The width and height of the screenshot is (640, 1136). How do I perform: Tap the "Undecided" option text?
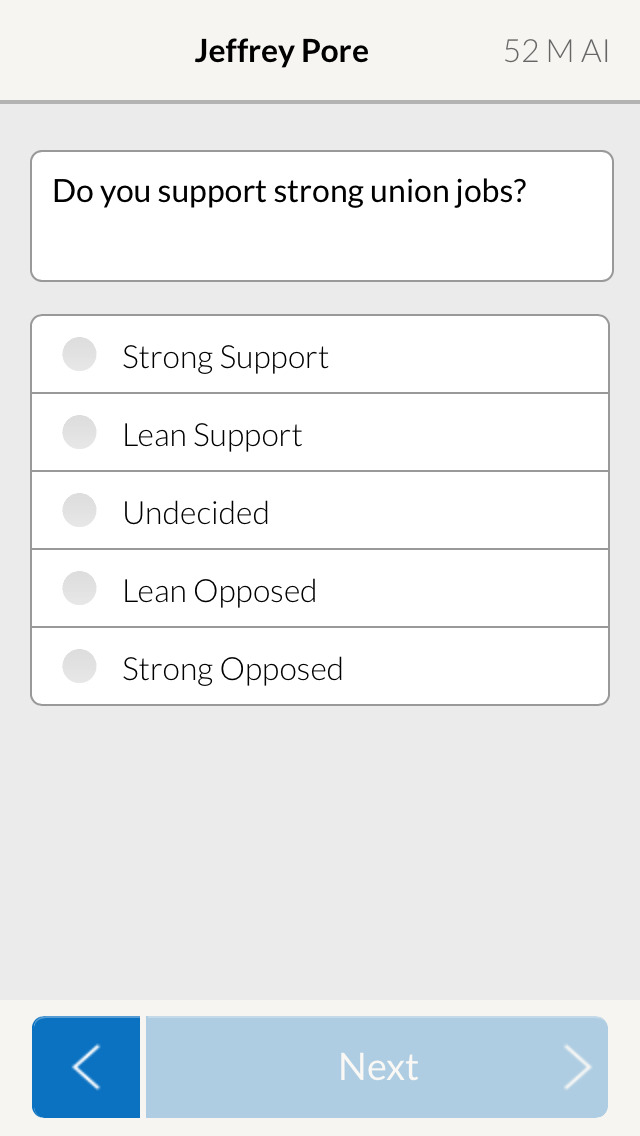click(x=196, y=513)
